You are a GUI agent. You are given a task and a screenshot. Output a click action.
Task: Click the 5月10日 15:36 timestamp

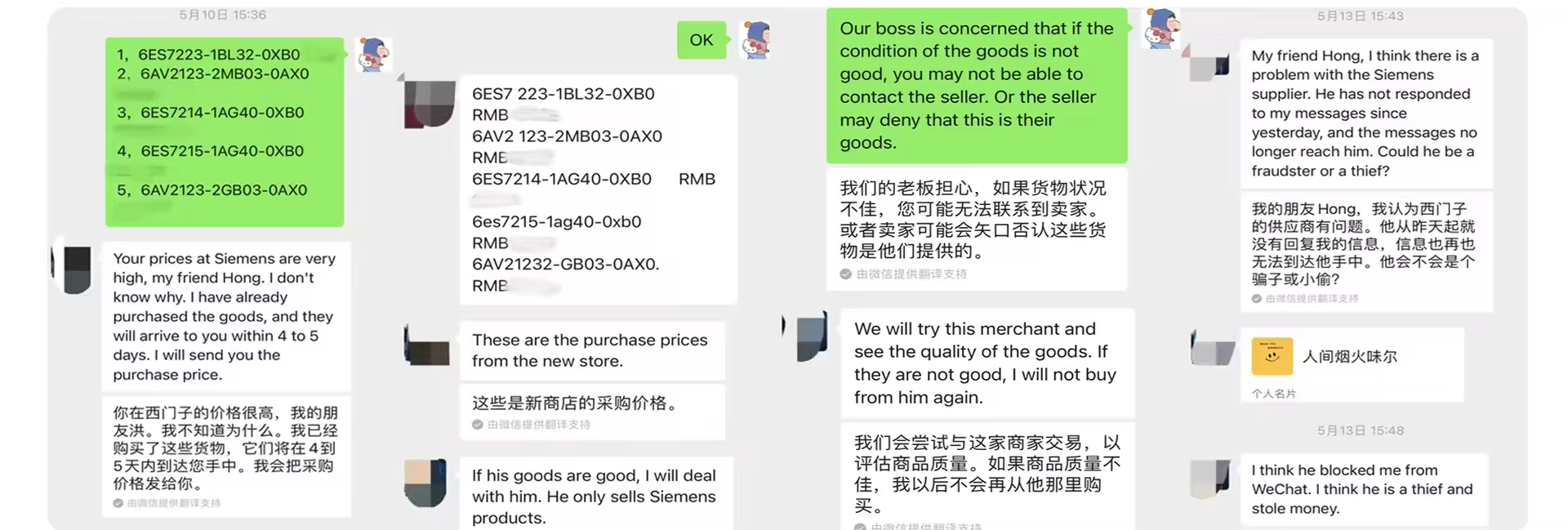click(x=222, y=14)
